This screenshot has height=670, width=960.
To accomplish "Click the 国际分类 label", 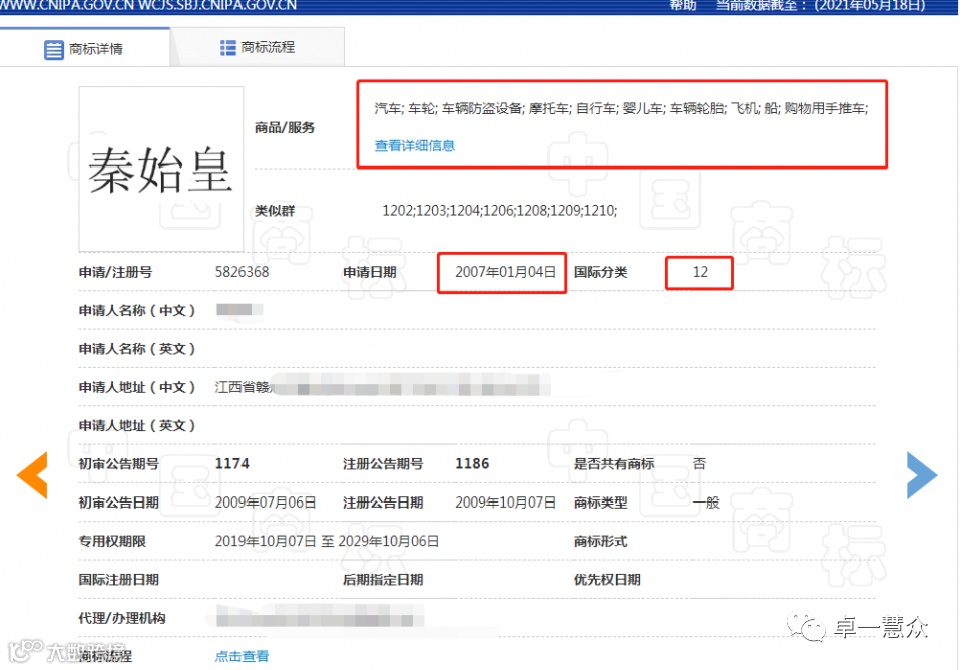I will [x=601, y=272].
